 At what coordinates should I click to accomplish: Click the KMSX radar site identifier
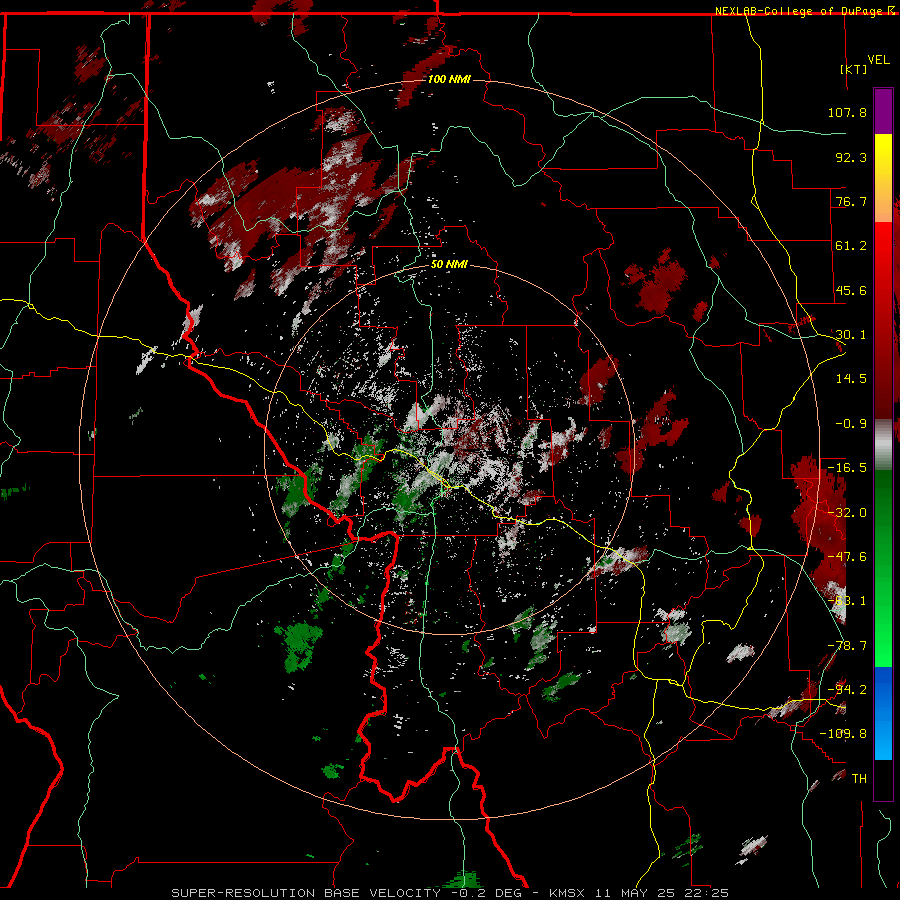[568, 893]
